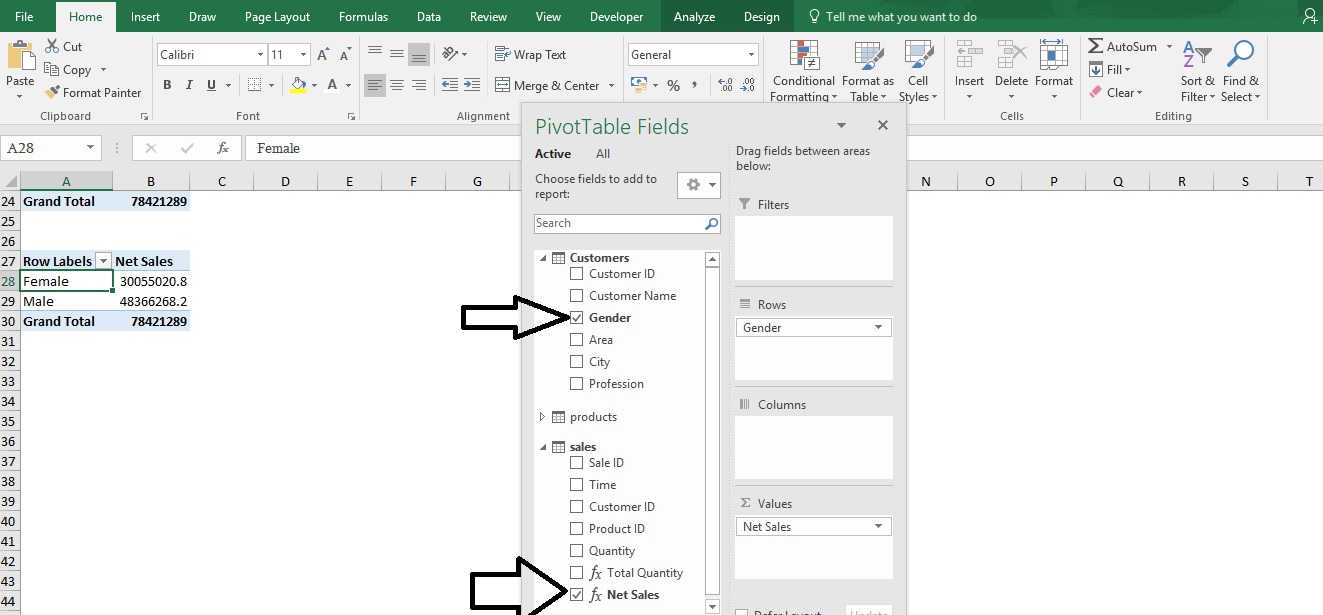Image resolution: width=1323 pixels, height=615 pixels.
Task: Uncheck the Gender field checkbox
Action: 576,317
